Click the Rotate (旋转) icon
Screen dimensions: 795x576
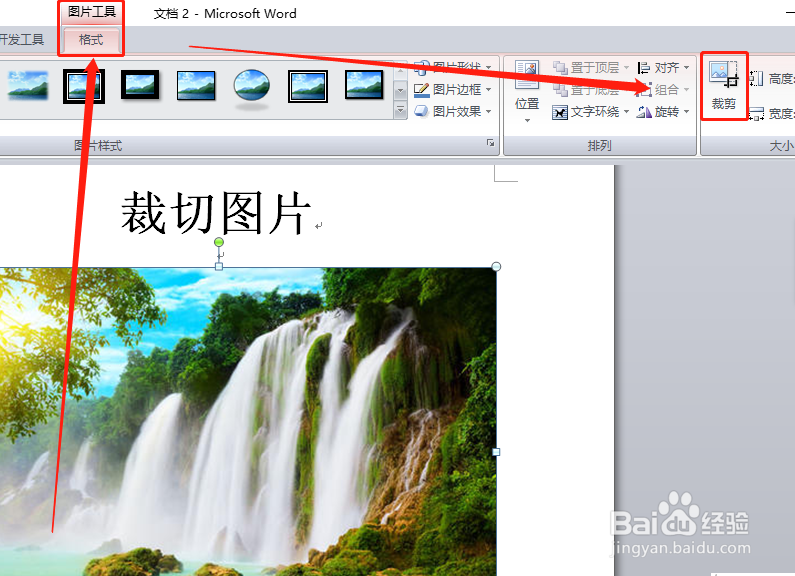pos(644,112)
